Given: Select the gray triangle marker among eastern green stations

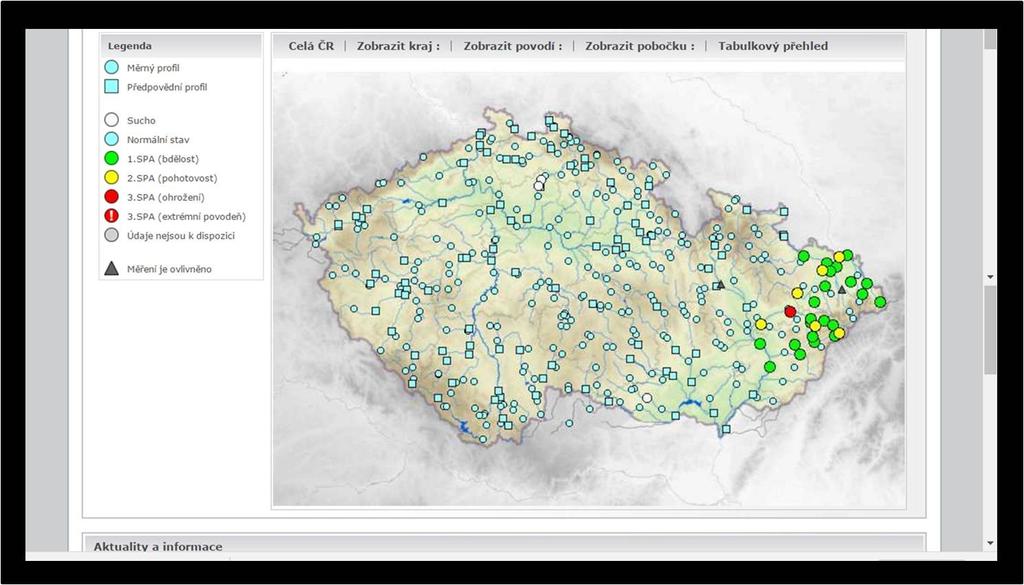Looking at the screenshot, I should (x=842, y=289).
